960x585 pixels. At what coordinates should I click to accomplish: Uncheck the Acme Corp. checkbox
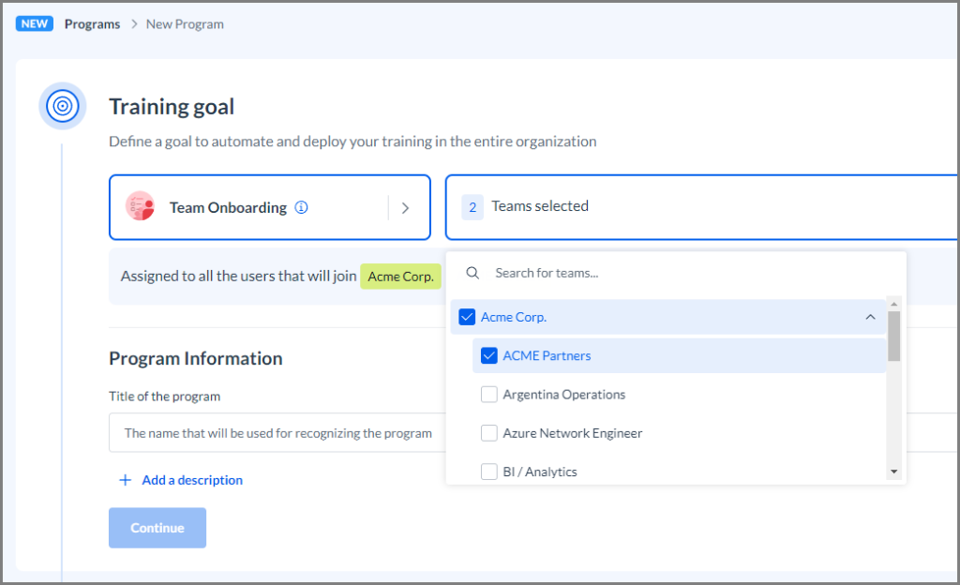467,317
